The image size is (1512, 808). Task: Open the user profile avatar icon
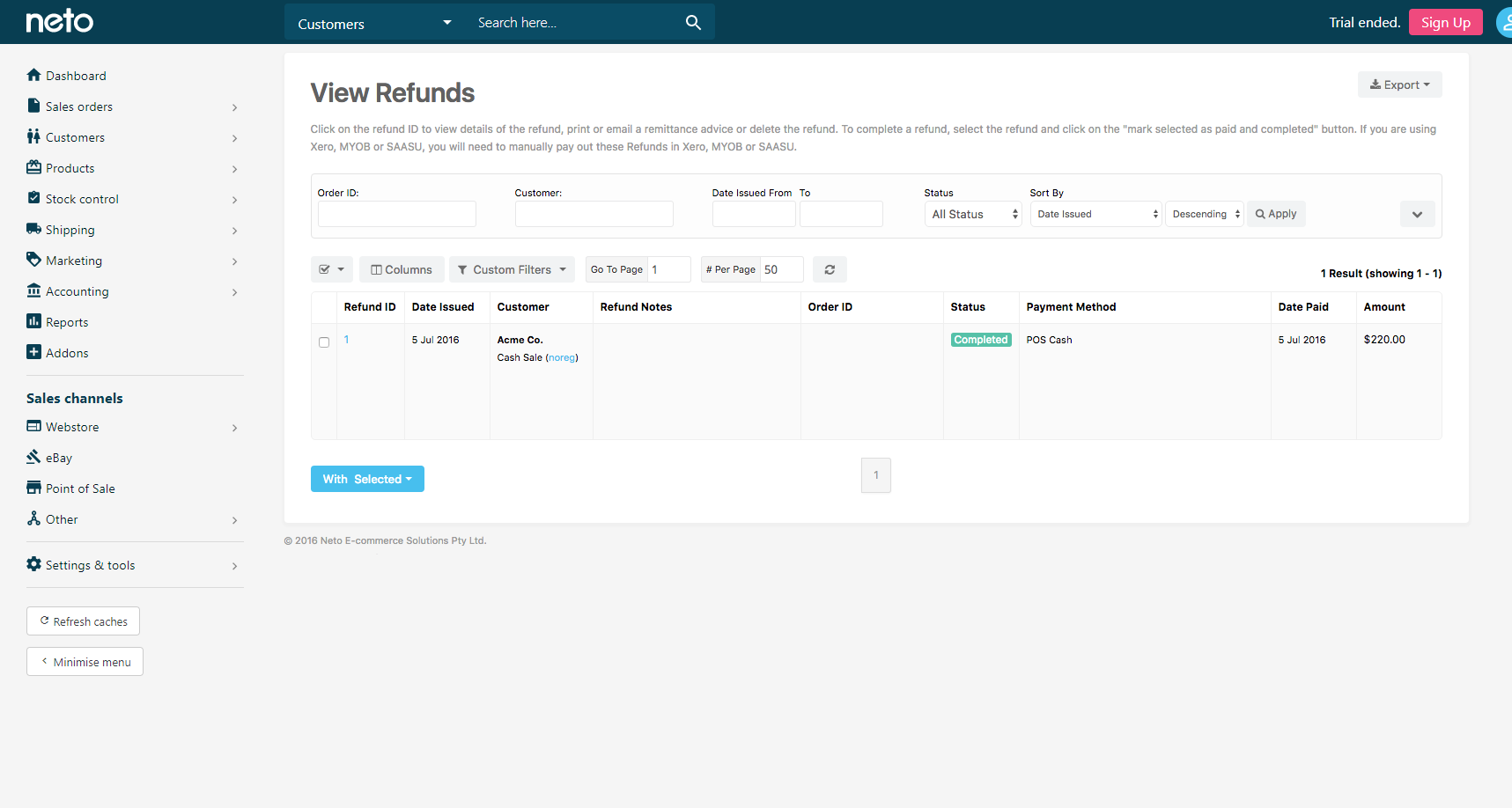pos(1504,22)
